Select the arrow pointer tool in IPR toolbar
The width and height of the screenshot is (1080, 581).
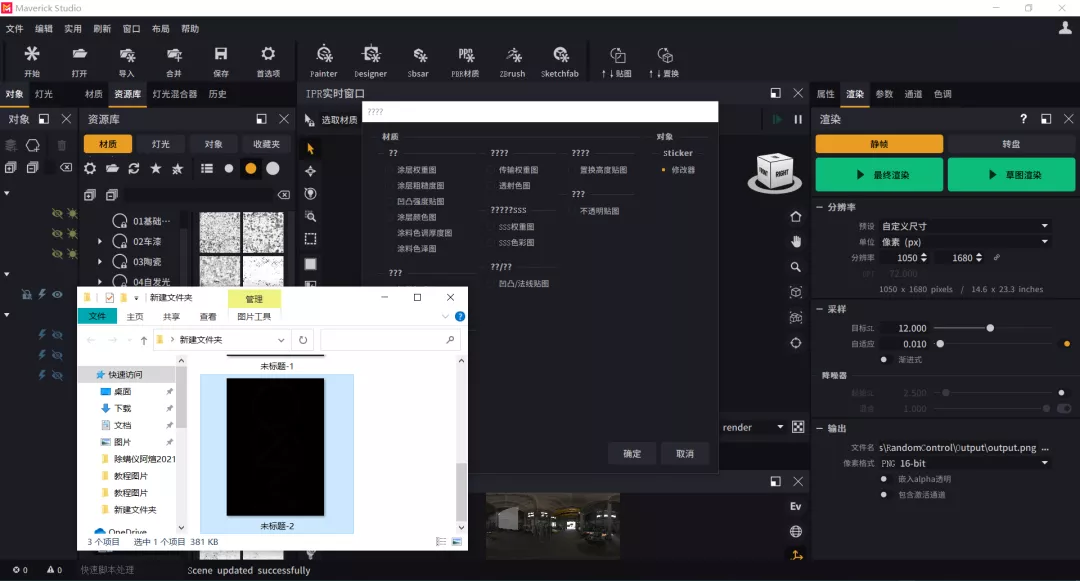[311, 149]
